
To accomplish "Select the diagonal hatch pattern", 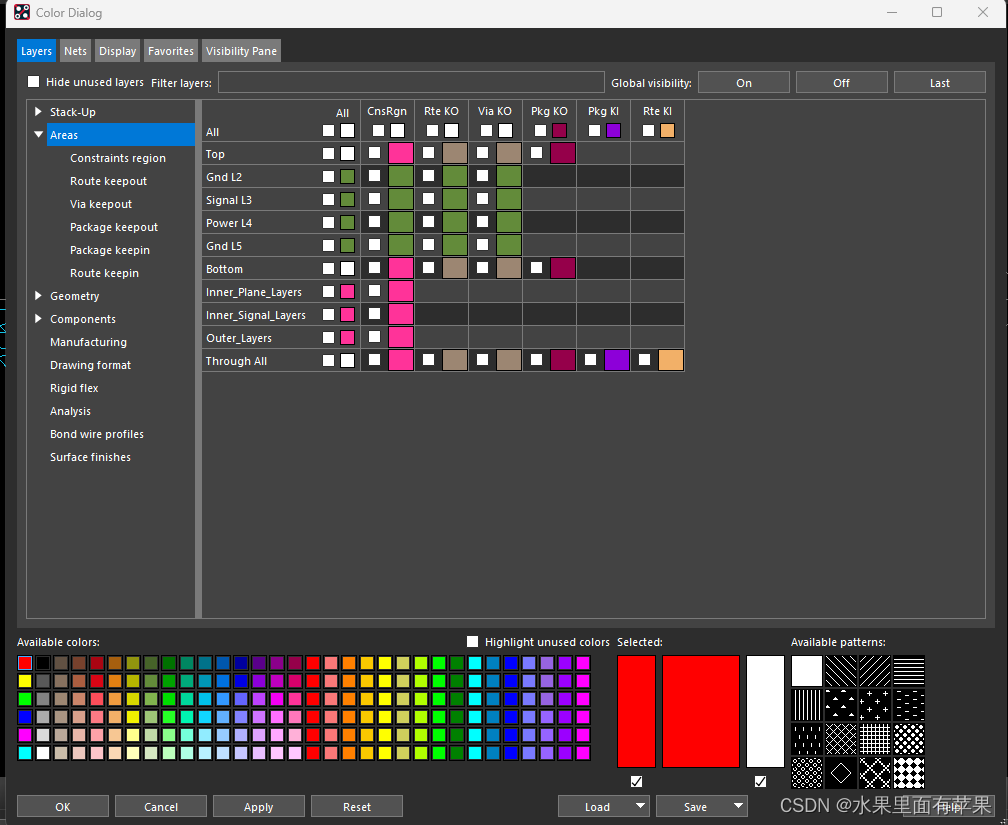I will tap(841, 671).
